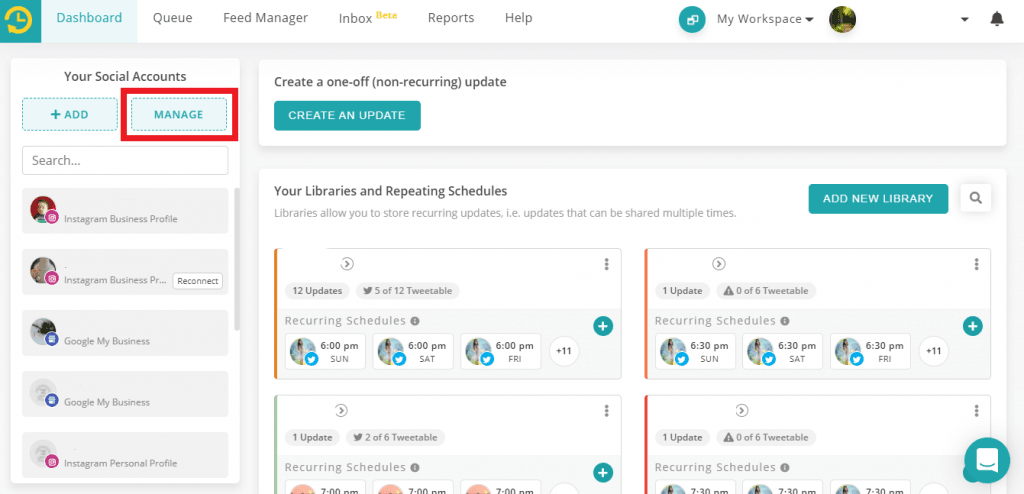Select the 6:30 pm SUN schedule
The height and width of the screenshot is (494, 1024).
[x=696, y=352]
